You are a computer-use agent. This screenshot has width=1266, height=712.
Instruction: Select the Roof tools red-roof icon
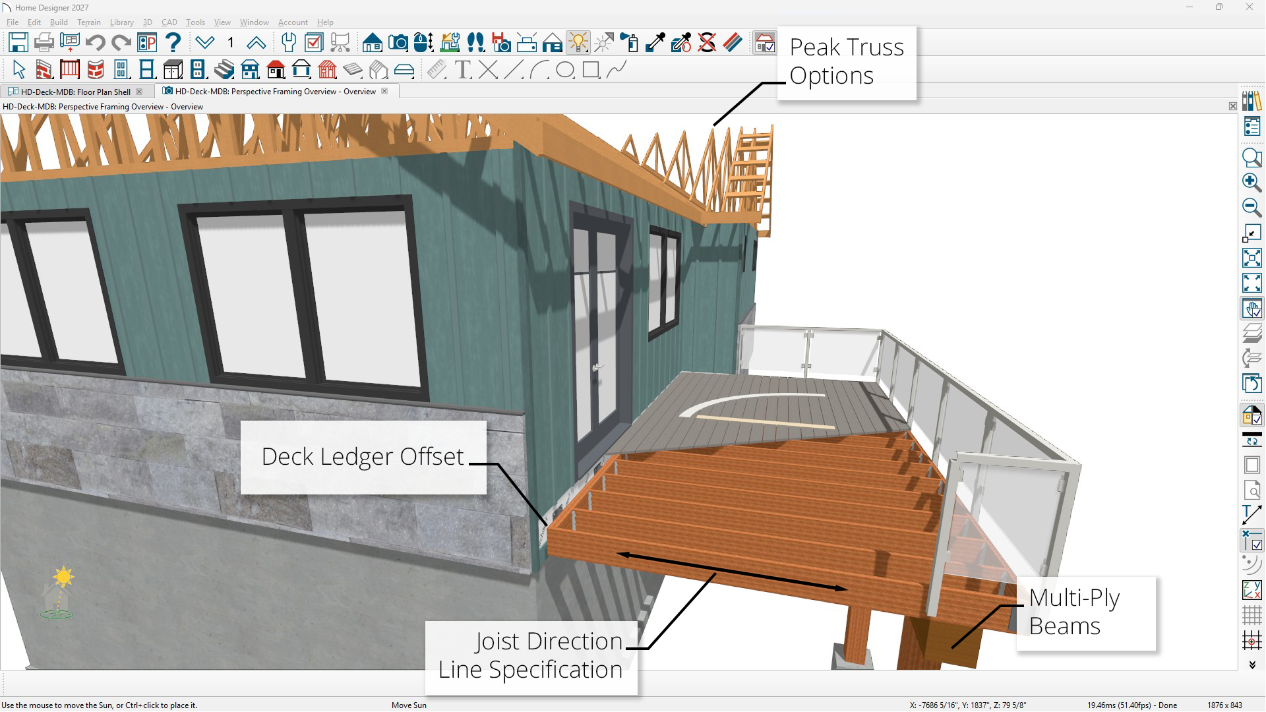276,69
